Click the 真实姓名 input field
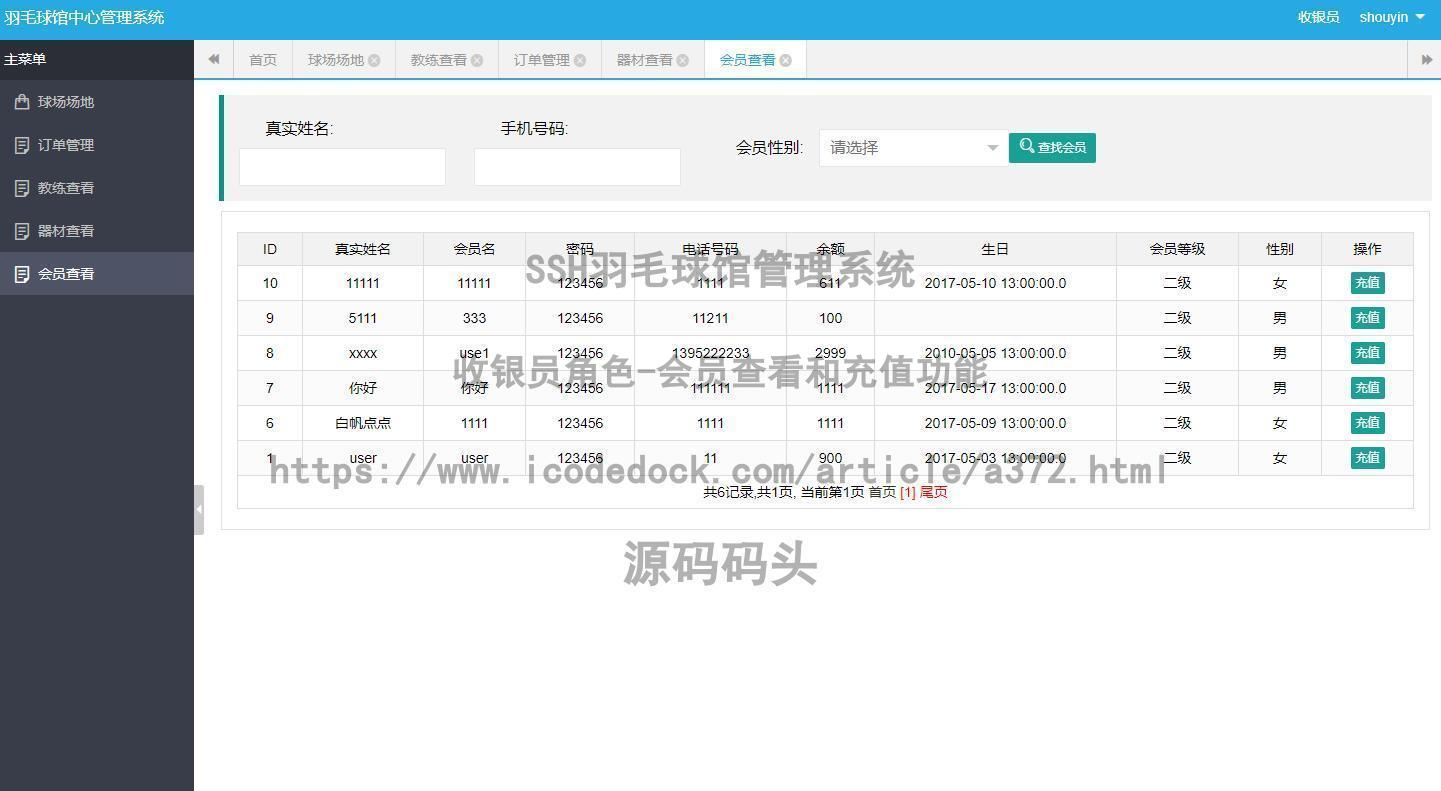The image size is (1441, 791). tap(341, 166)
